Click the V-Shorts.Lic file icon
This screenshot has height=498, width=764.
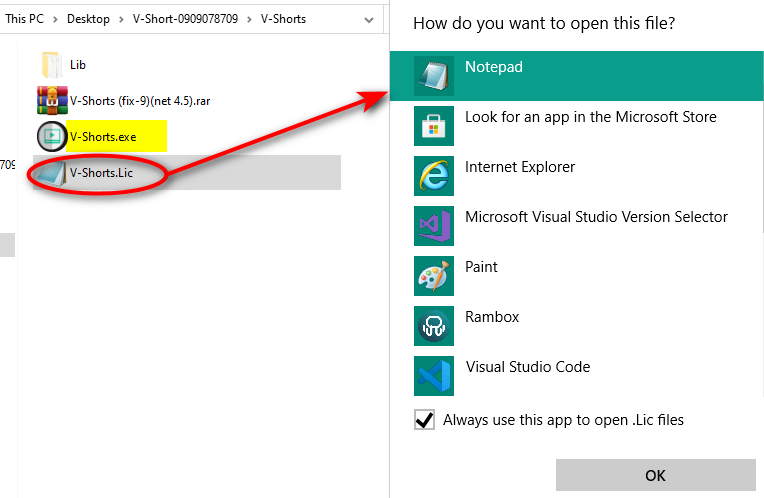tap(52, 173)
